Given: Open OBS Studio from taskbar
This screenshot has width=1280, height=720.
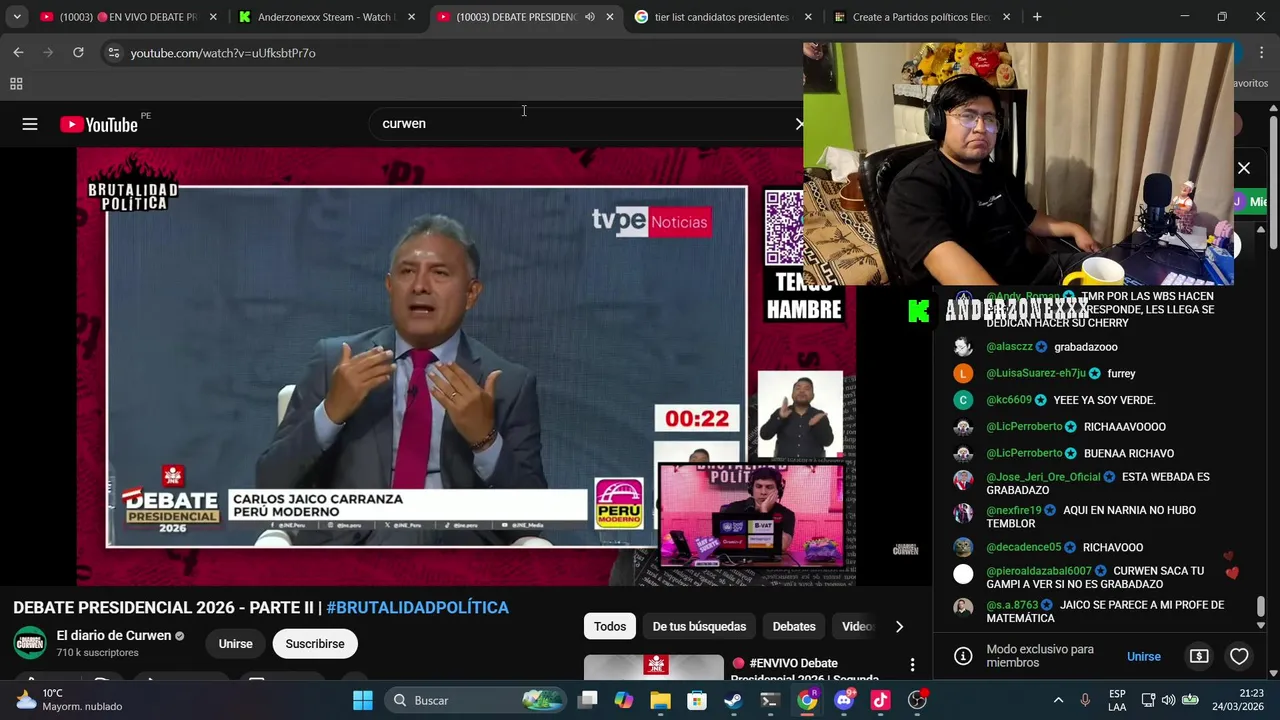Looking at the screenshot, I should click(917, 700).
